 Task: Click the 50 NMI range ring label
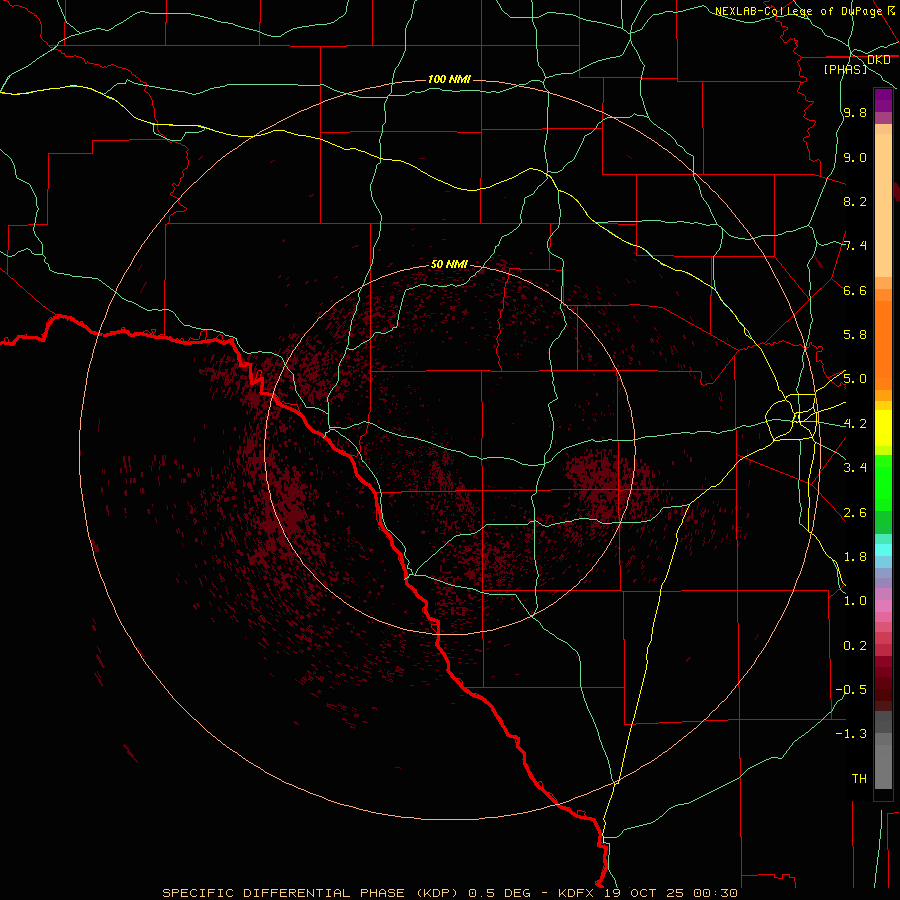(449, 264)
